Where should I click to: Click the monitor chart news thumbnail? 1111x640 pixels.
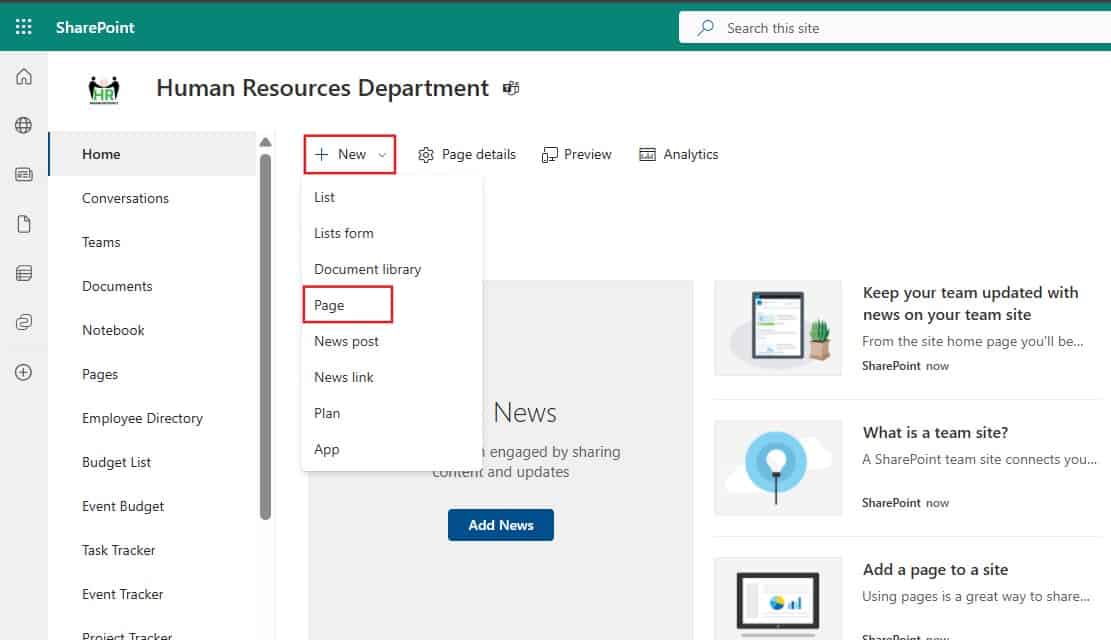pos(778,599)
